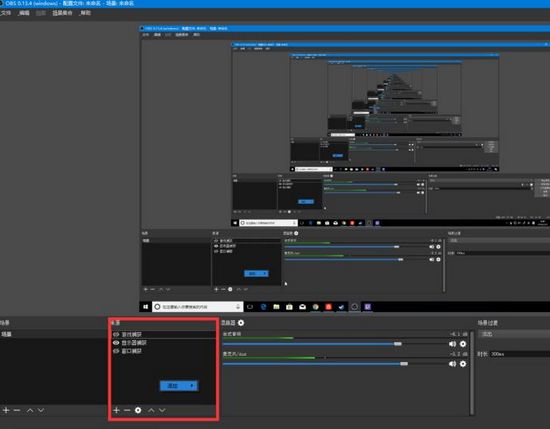Remove the selected scene with minus icon

coord(17,410)
